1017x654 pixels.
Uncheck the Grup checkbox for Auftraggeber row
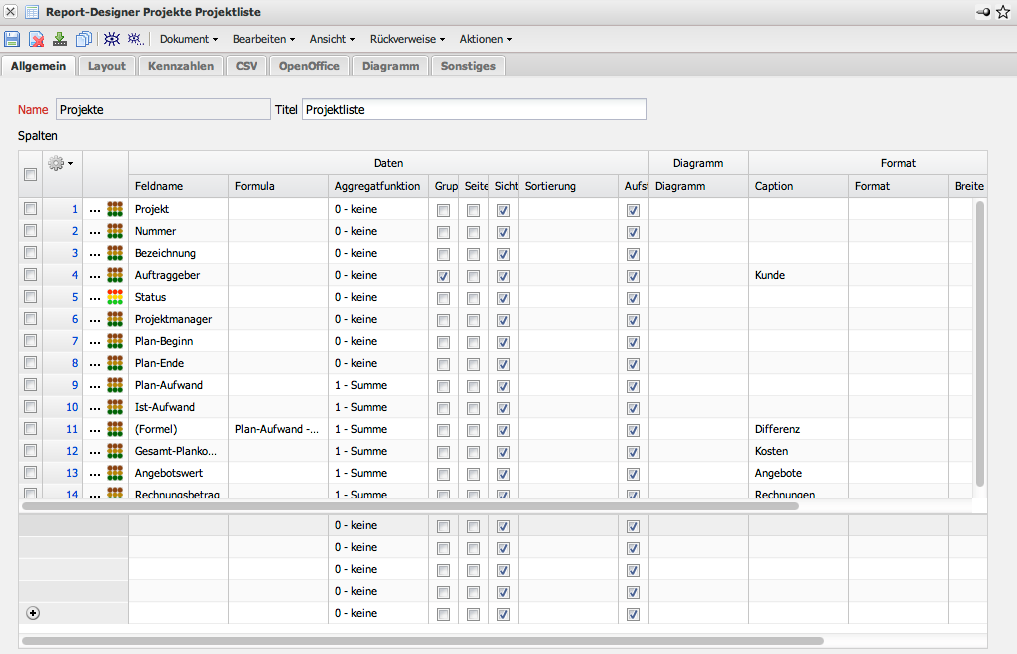(443, 275)
